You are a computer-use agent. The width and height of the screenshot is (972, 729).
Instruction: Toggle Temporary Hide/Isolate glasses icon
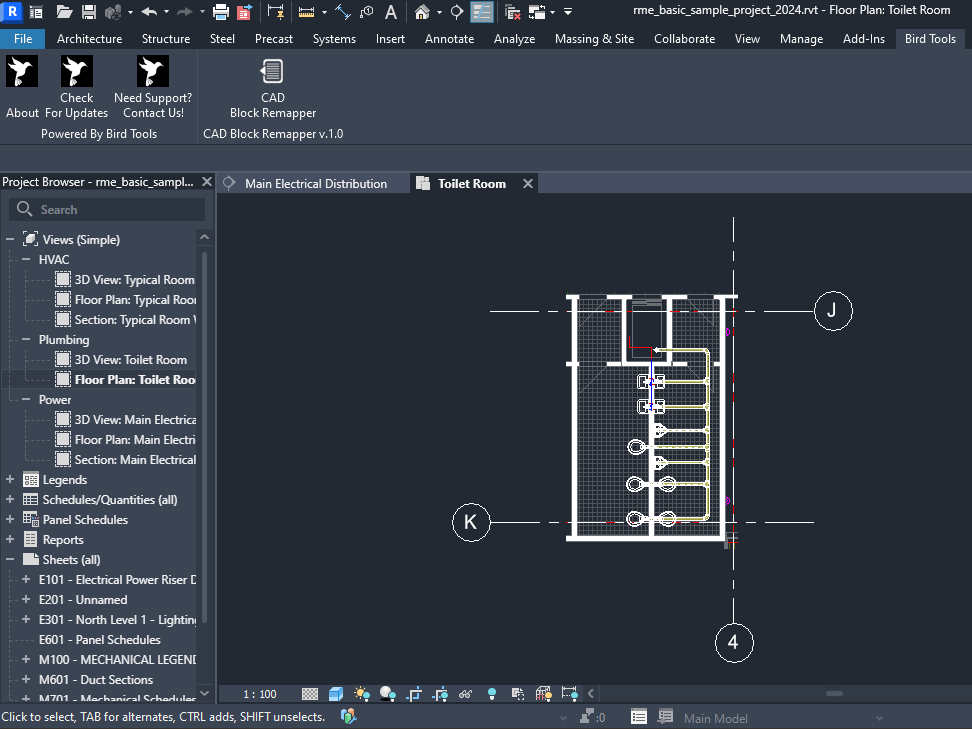pos(466,693)
